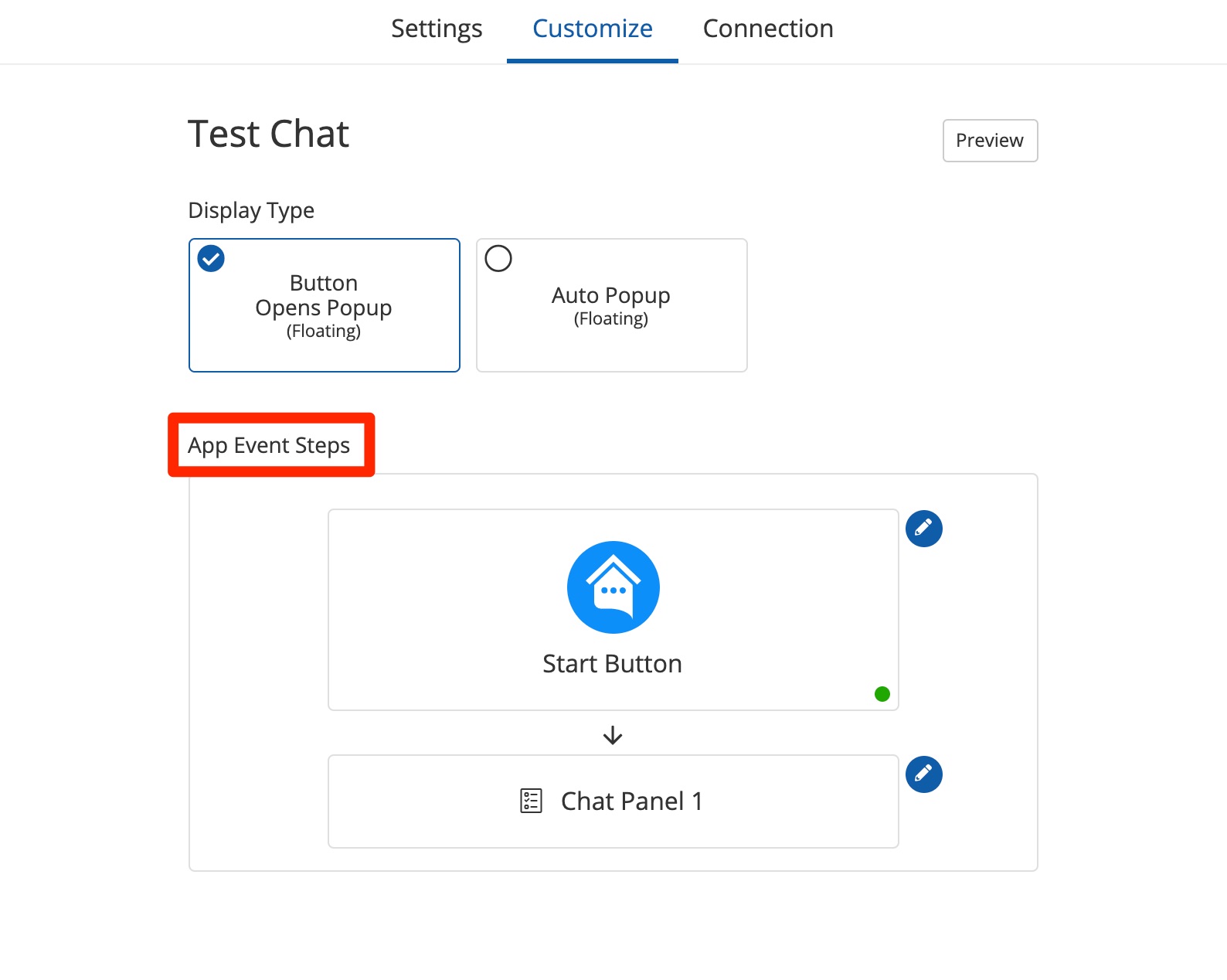Click the green status dot indicator
1227x980 pixels.
coord(882,694)
